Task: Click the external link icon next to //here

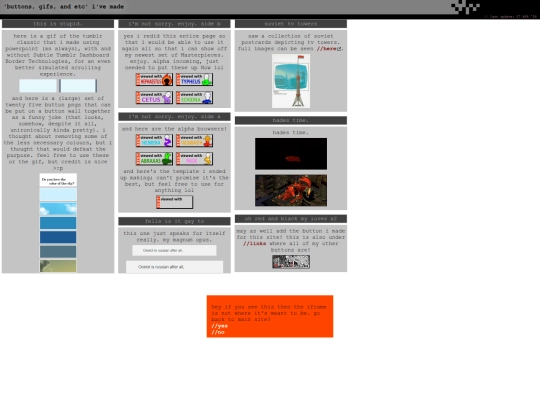Action: [x=339, y=49]
